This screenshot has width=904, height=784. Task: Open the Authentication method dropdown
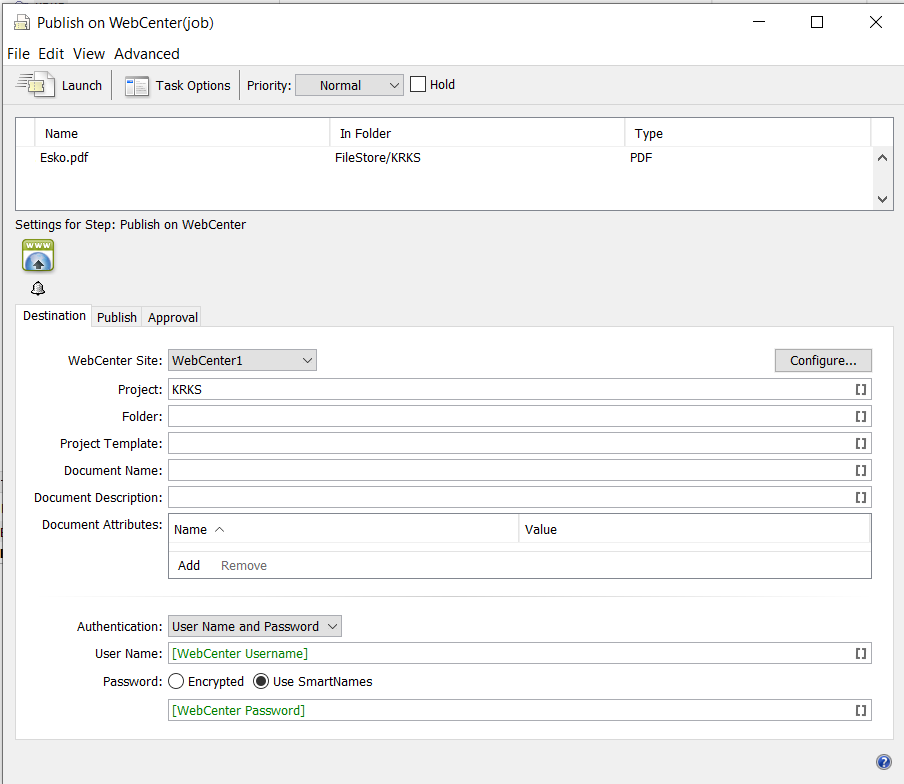(x=255, y=626)
